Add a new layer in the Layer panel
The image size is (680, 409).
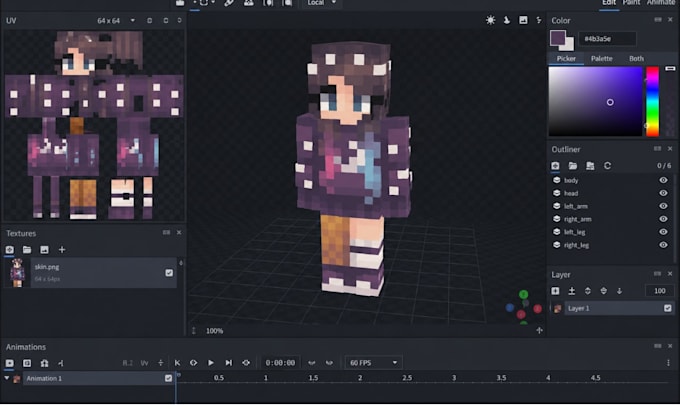(x=555, y=291)
